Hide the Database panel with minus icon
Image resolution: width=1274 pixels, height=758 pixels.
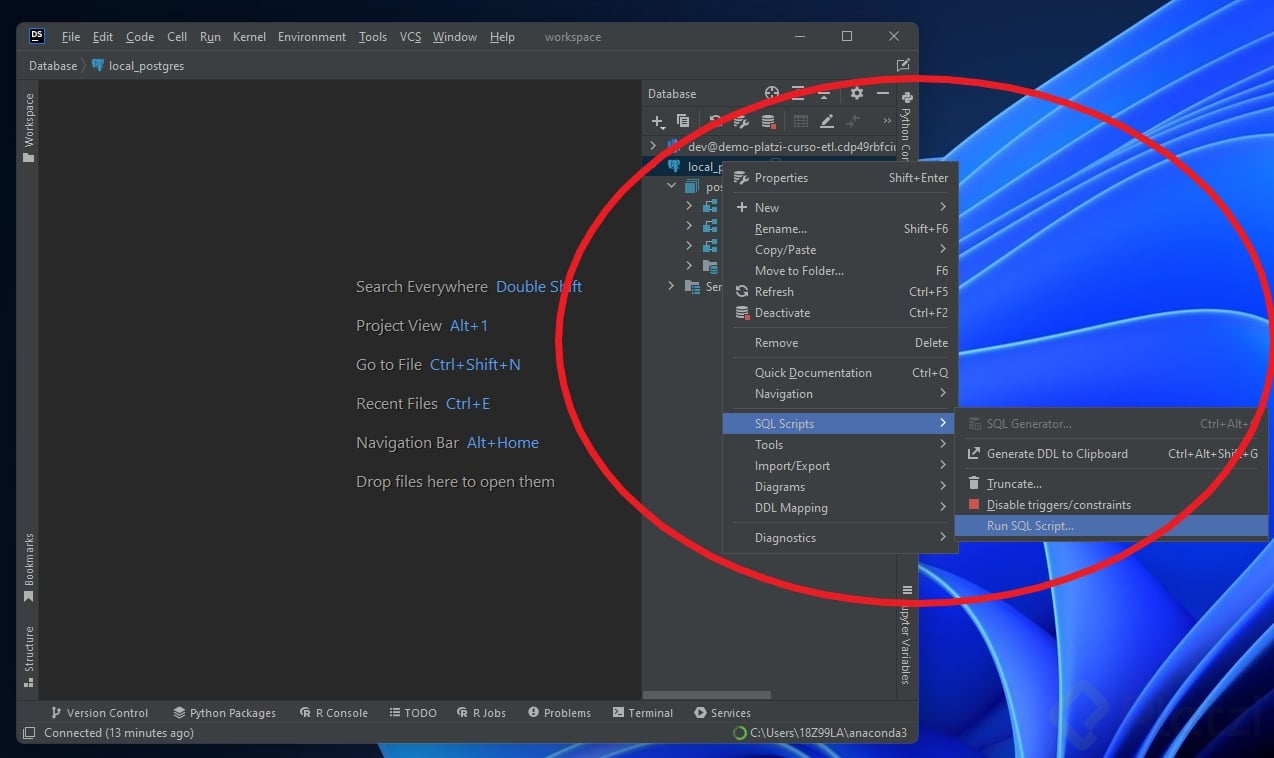[883, 93]
